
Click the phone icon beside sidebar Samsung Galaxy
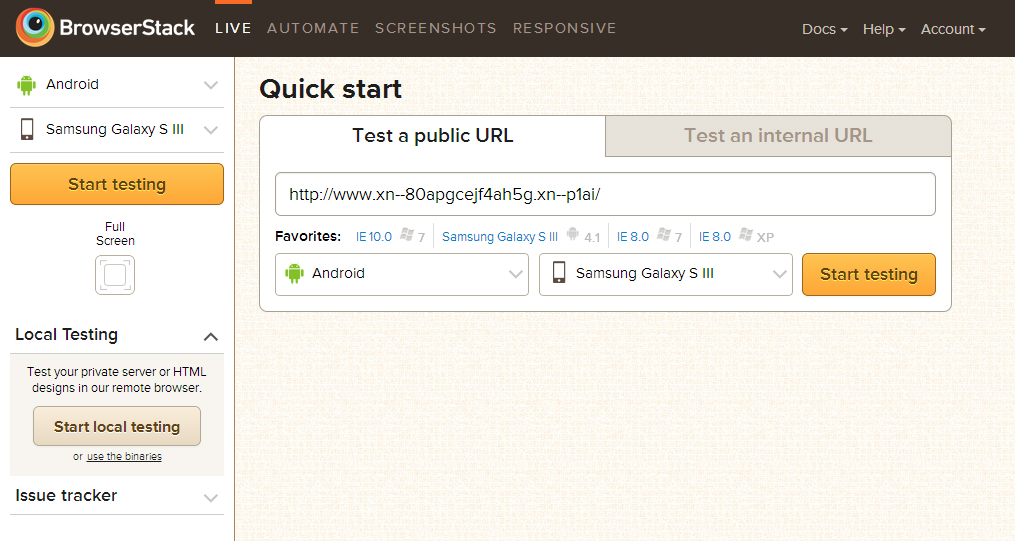27,129
